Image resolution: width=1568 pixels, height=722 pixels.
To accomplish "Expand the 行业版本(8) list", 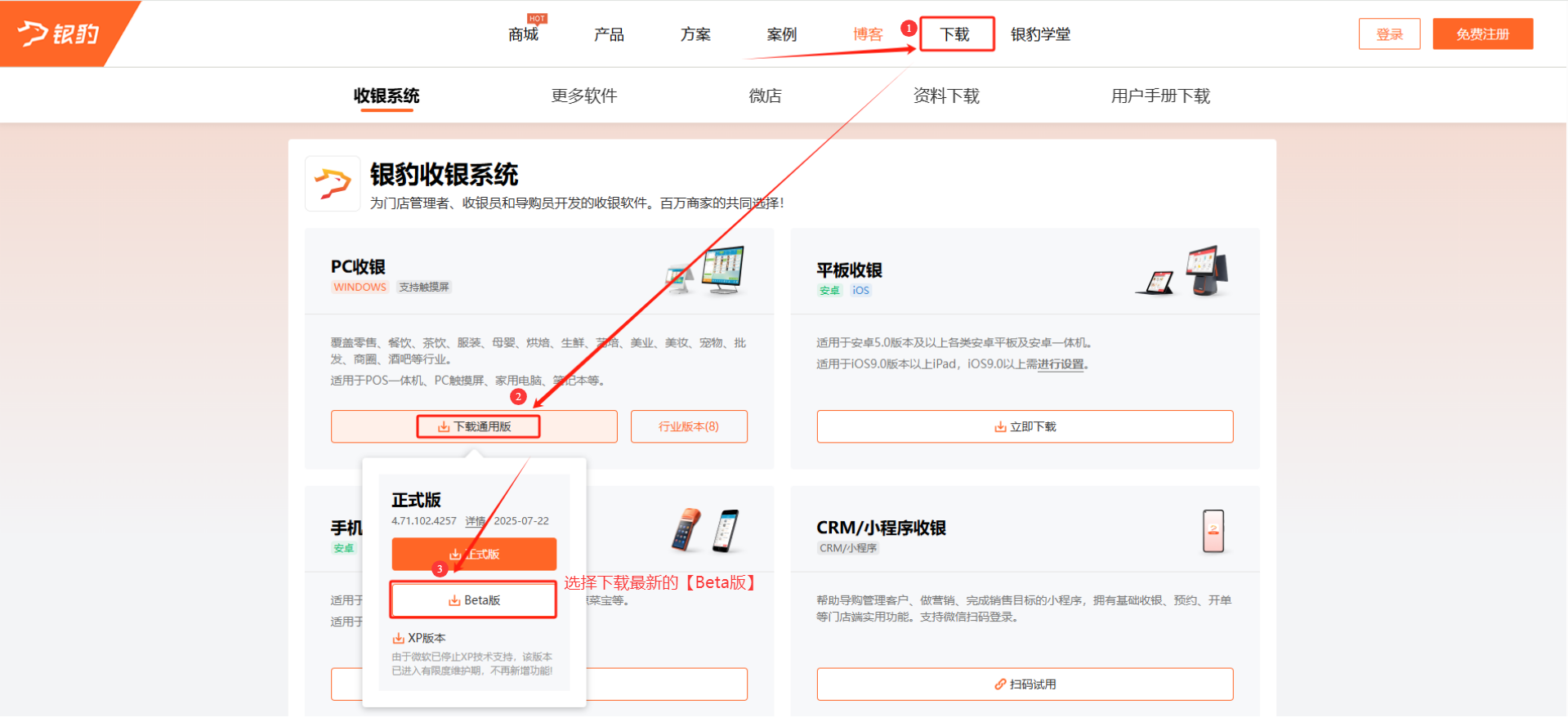I will [689, 426].
